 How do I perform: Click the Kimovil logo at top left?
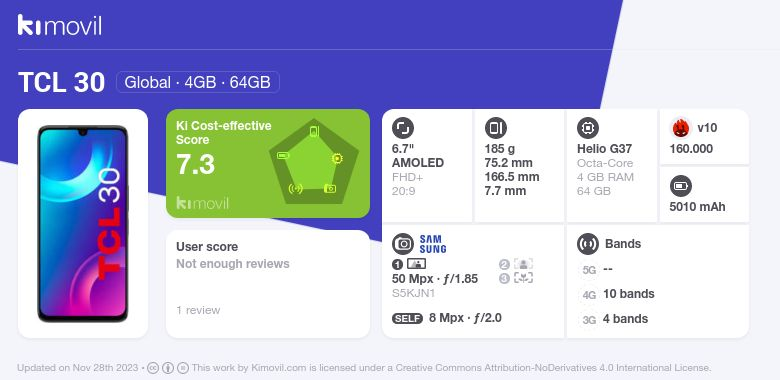(x=60, y=25)
